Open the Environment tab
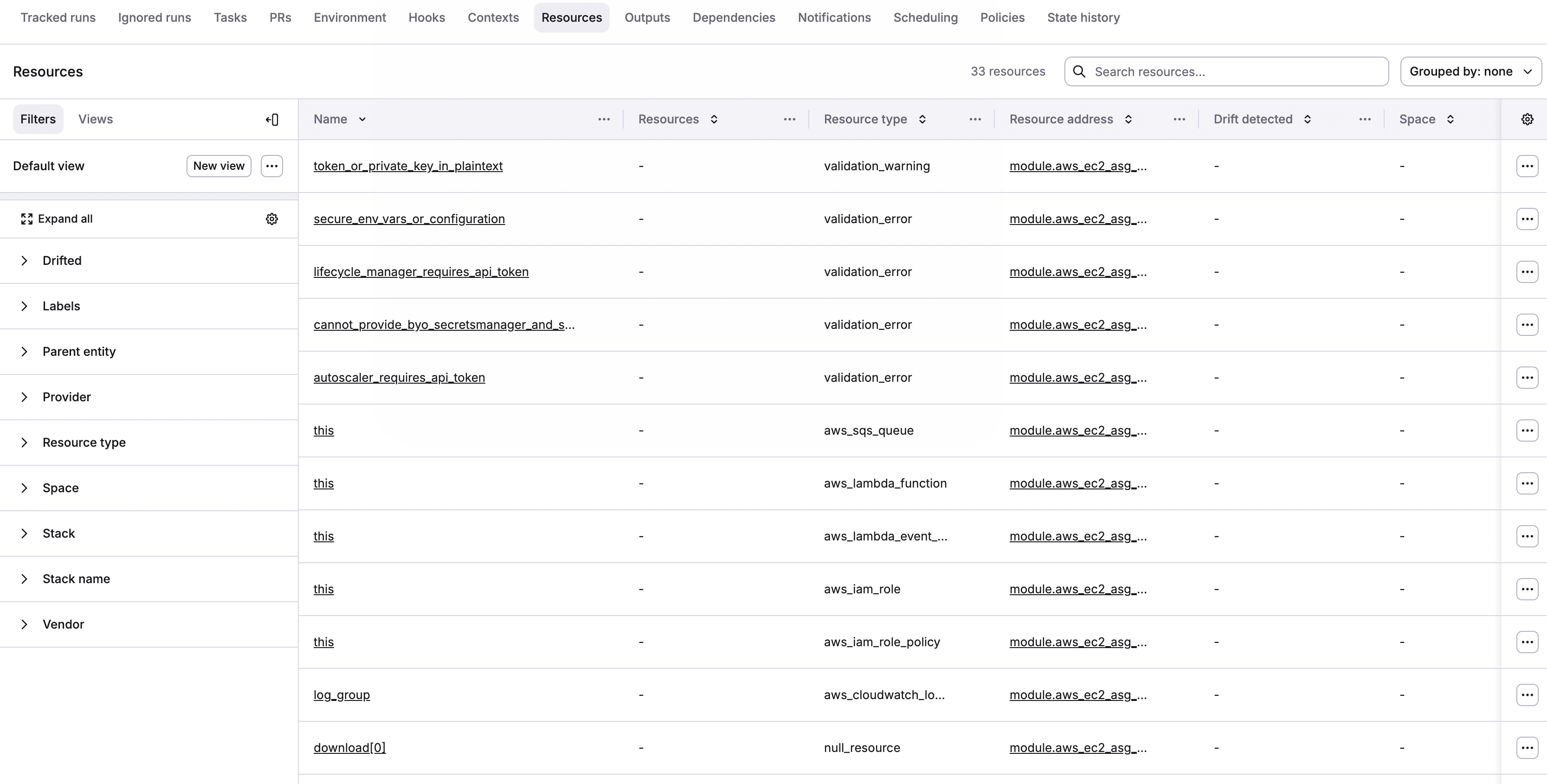The height and width of the screenshot is (784, 1547). click(x=349, y=18)
